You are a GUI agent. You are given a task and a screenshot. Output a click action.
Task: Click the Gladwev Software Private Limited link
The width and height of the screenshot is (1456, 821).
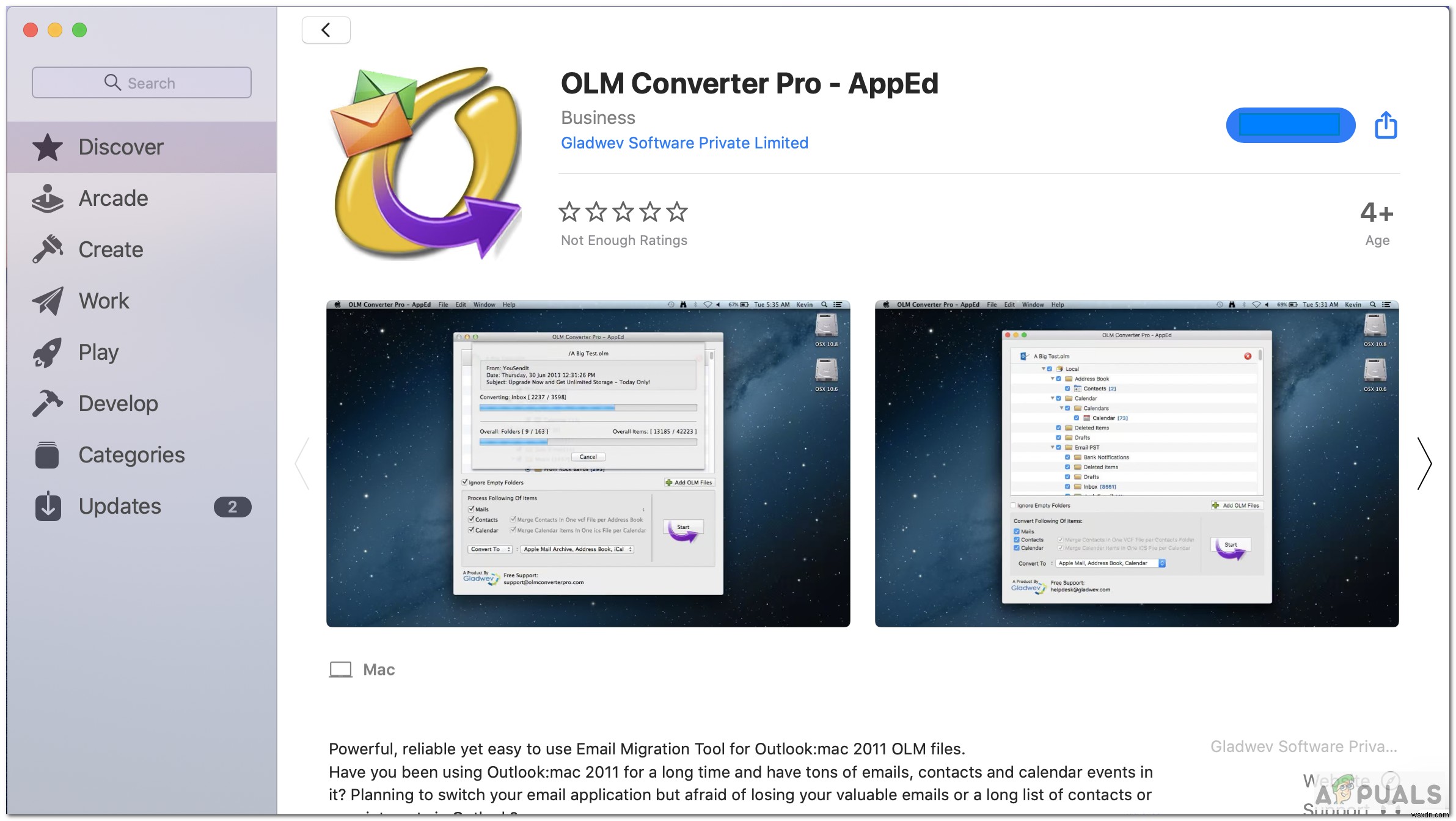(685, 143)
